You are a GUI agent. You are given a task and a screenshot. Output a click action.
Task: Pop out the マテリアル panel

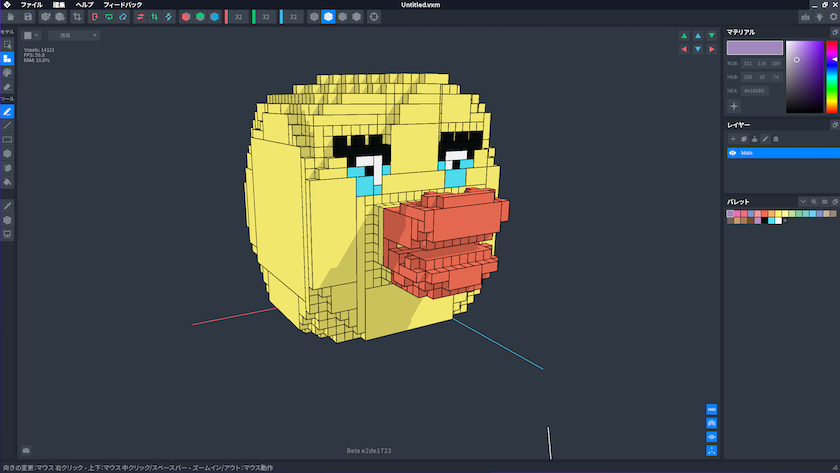[x=835, y=32]
